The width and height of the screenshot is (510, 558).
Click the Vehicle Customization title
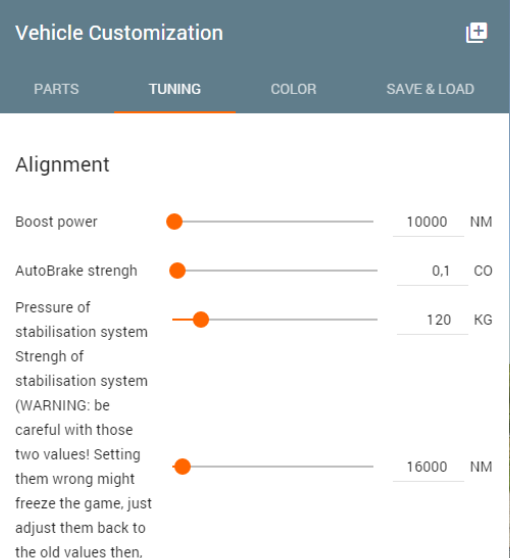click(x=119, y=33)
